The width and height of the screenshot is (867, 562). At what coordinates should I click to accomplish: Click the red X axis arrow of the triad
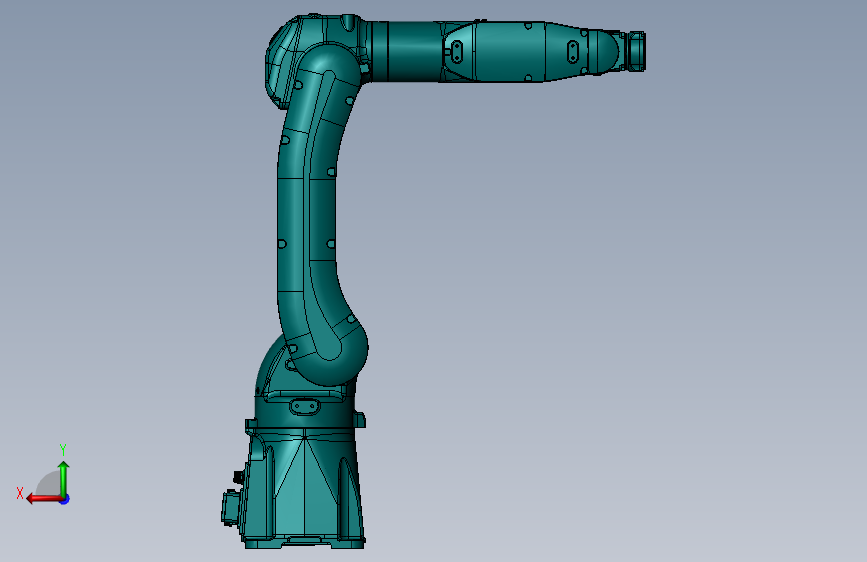tap(43, 499)
